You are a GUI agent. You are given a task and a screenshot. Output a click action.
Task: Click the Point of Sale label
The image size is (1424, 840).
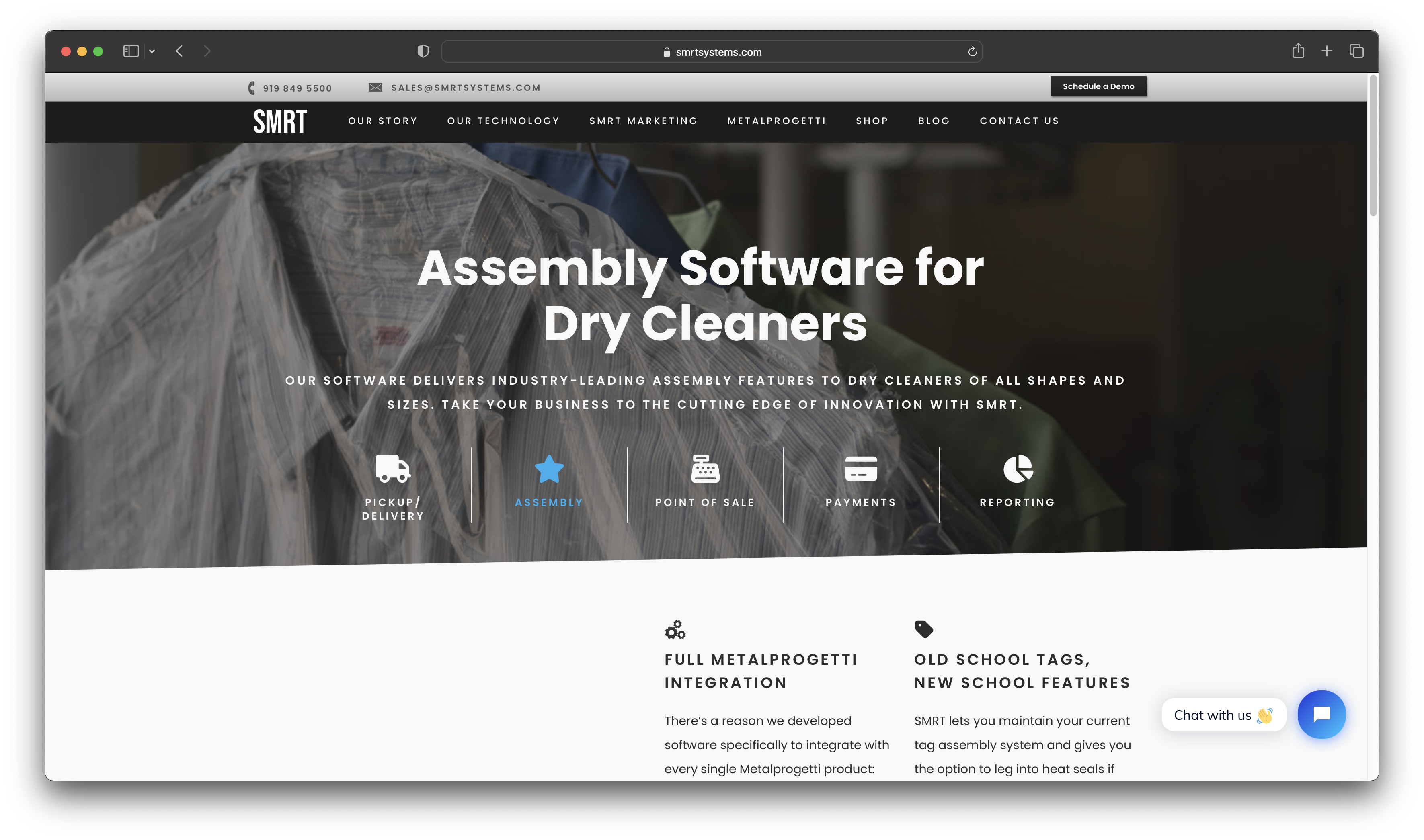(x=705, y=503)
